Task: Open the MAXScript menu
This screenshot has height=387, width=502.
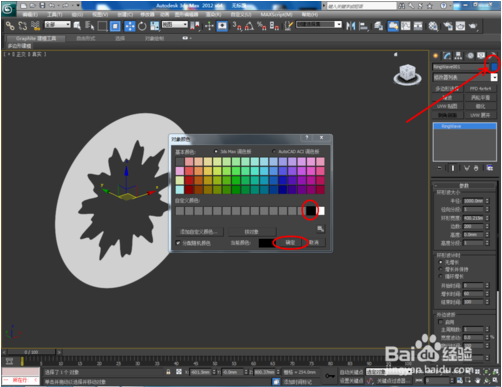Action: pos(276,15)
